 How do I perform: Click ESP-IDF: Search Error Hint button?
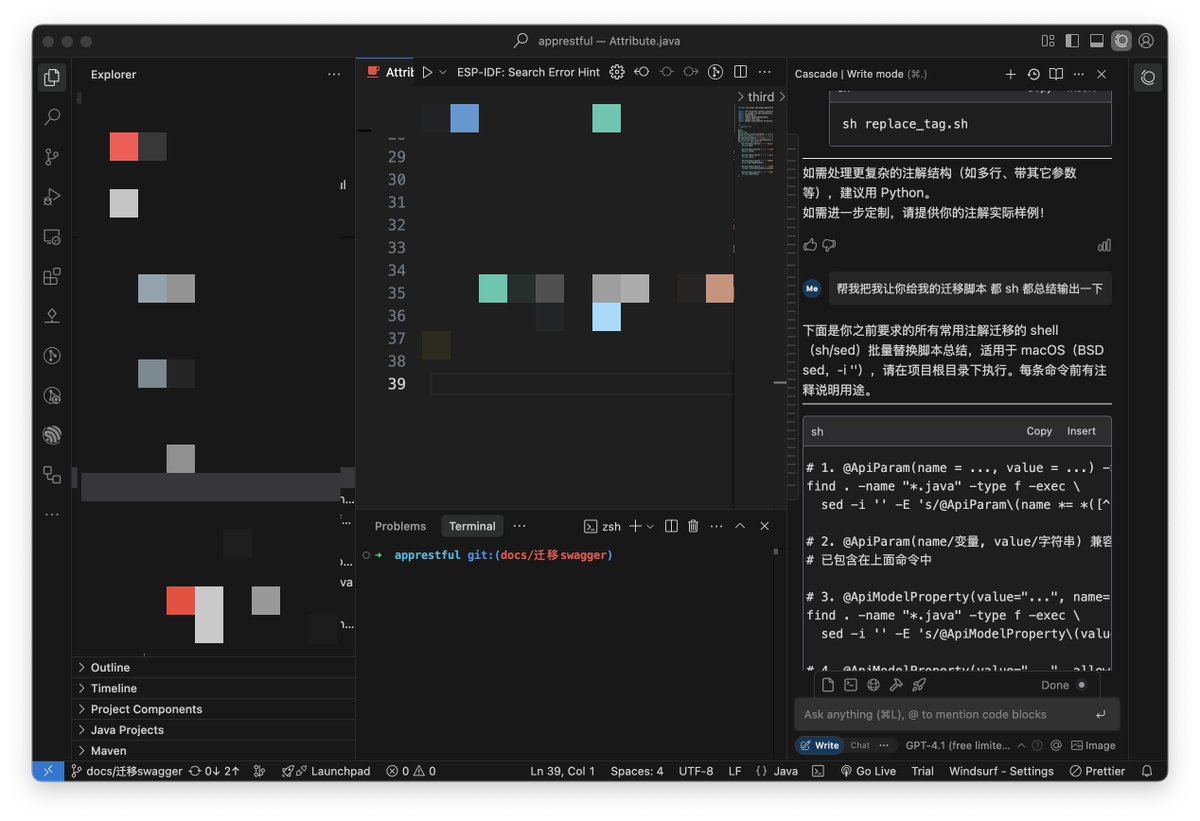pyautogui.click(x=528, y=72)
